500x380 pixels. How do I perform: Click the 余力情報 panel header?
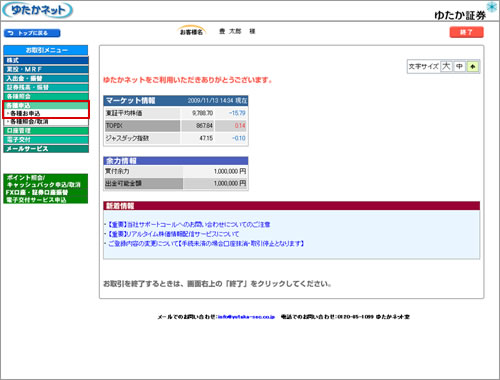(176, 161)
